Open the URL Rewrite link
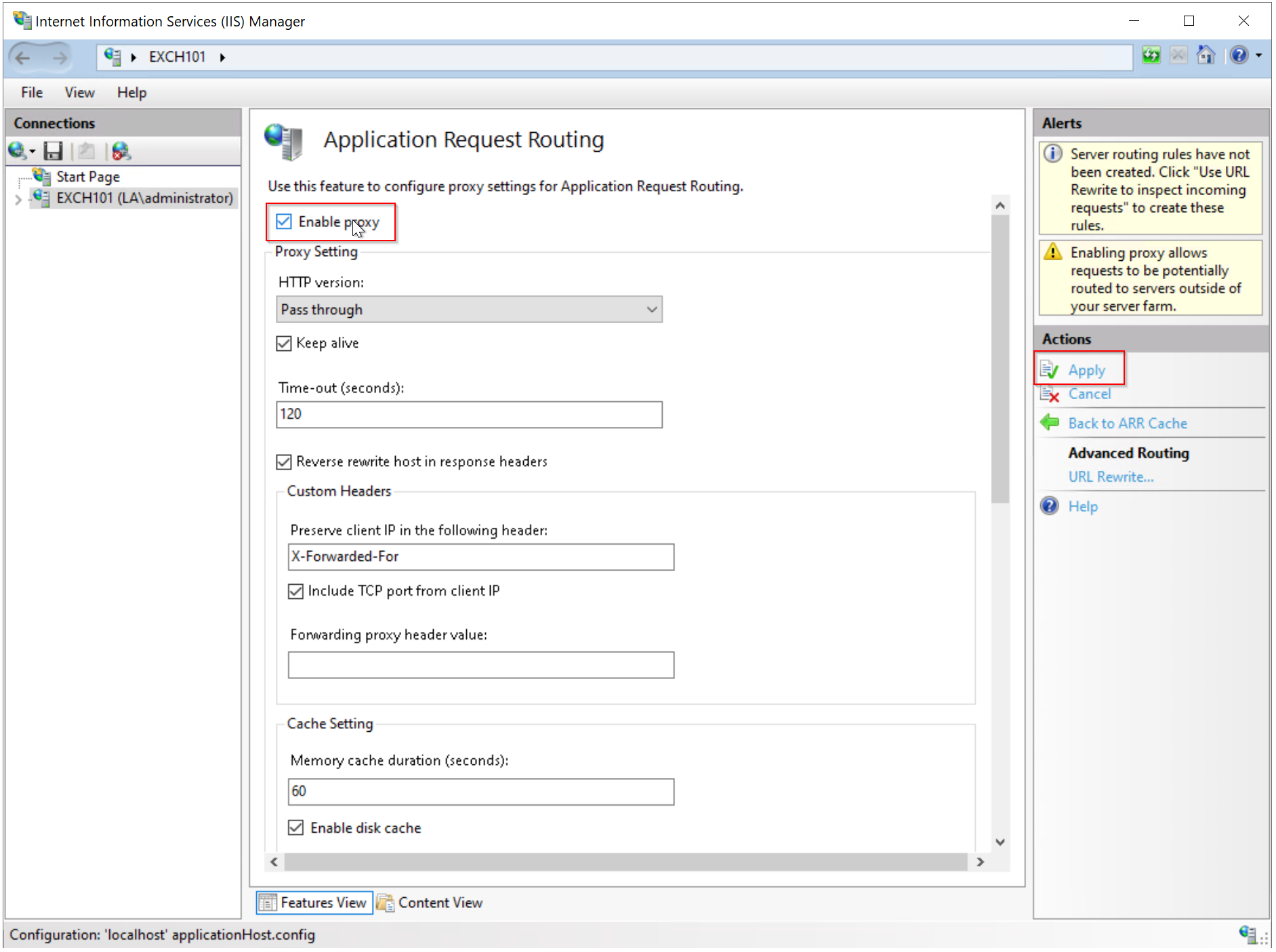 (x=1111, y=477)
